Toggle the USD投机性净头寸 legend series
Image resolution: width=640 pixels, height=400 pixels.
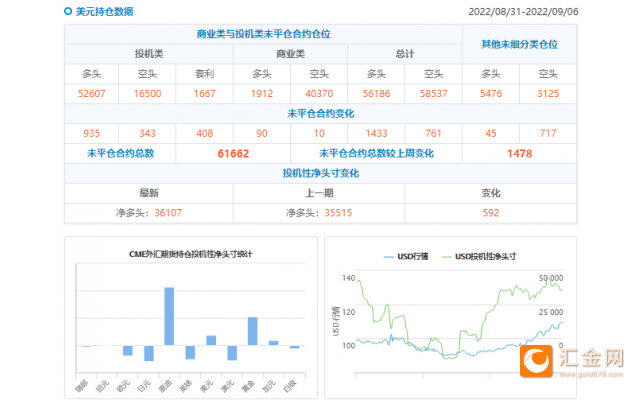479,256
